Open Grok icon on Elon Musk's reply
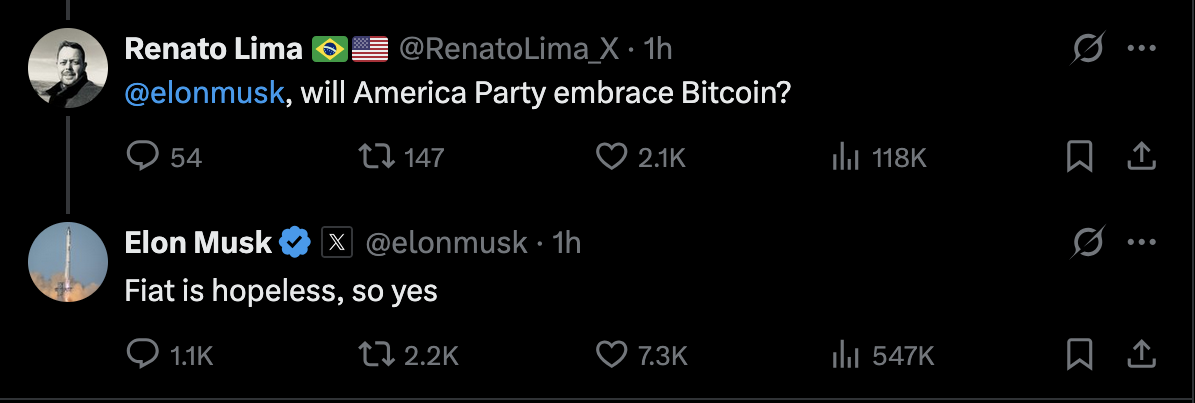The width and height of the screenshot is (1195, 403). point(1087,242)
